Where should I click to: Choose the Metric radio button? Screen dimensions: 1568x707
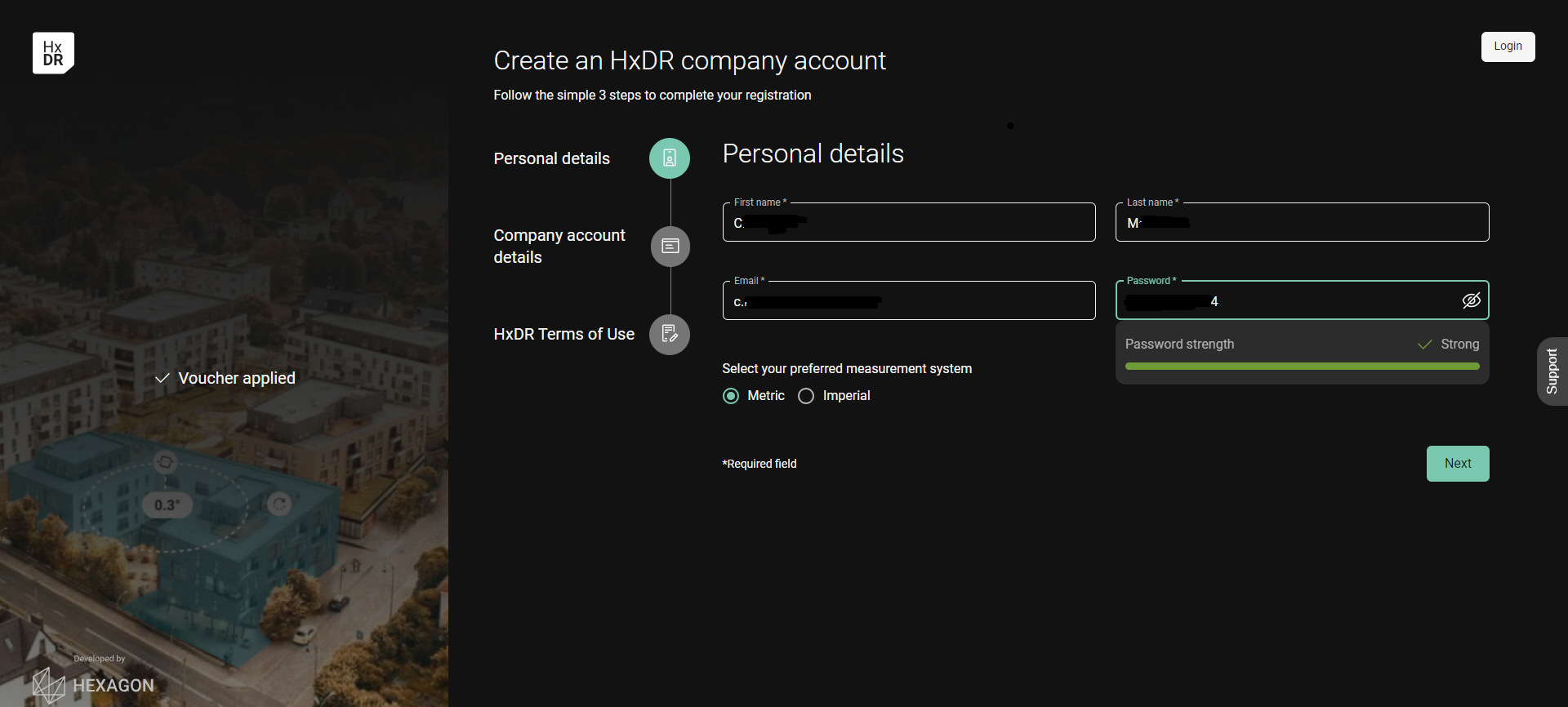[x=731, y=396]
